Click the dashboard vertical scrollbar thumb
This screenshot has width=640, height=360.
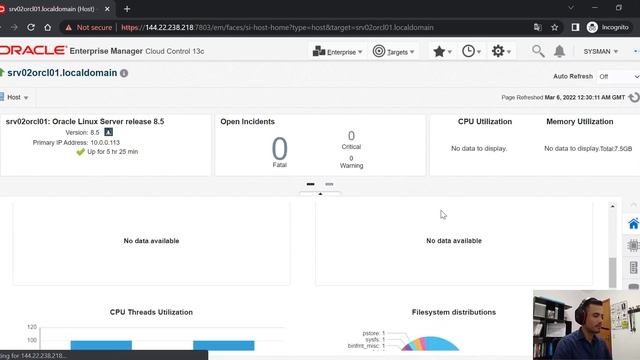click(612, 273)
